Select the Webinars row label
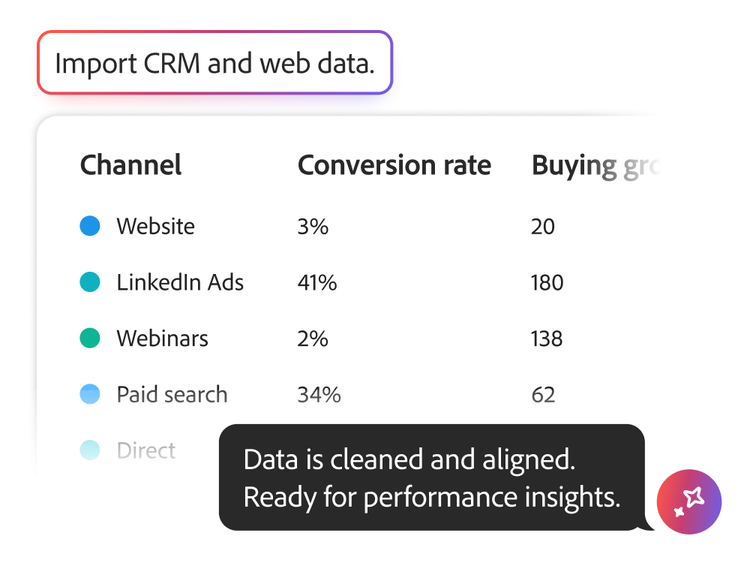 coord(162,339)
